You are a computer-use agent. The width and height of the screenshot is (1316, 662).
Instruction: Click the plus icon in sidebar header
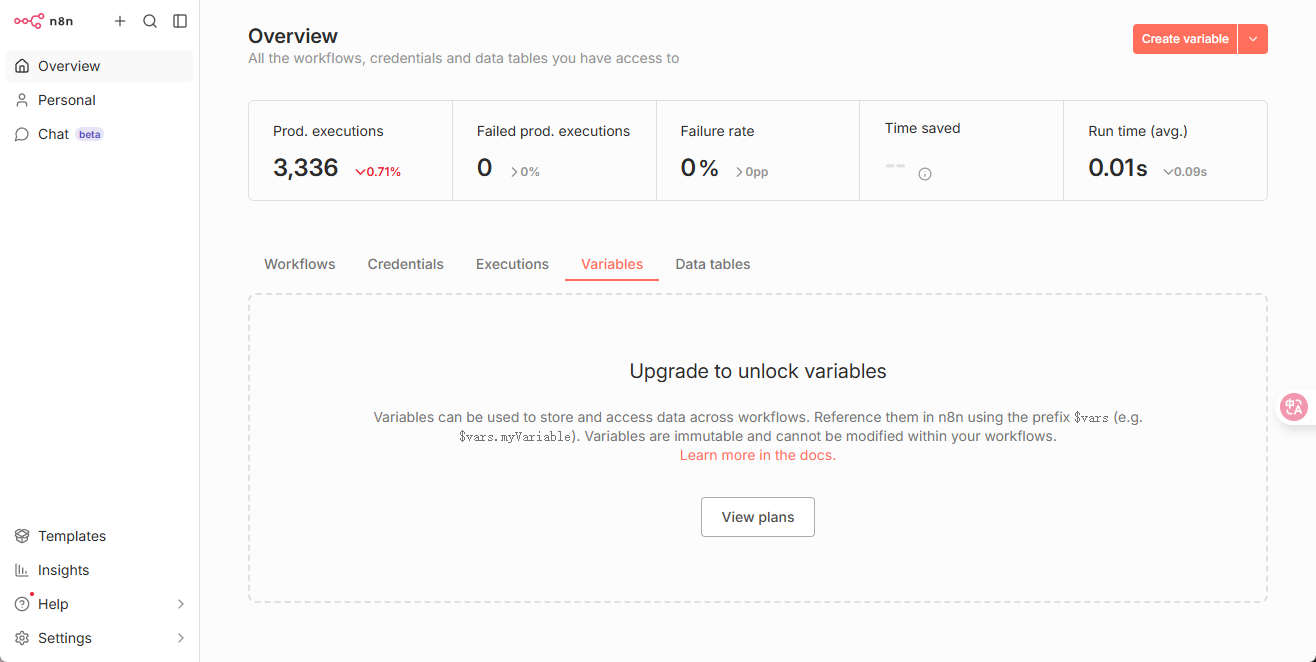tap(120, 21)
